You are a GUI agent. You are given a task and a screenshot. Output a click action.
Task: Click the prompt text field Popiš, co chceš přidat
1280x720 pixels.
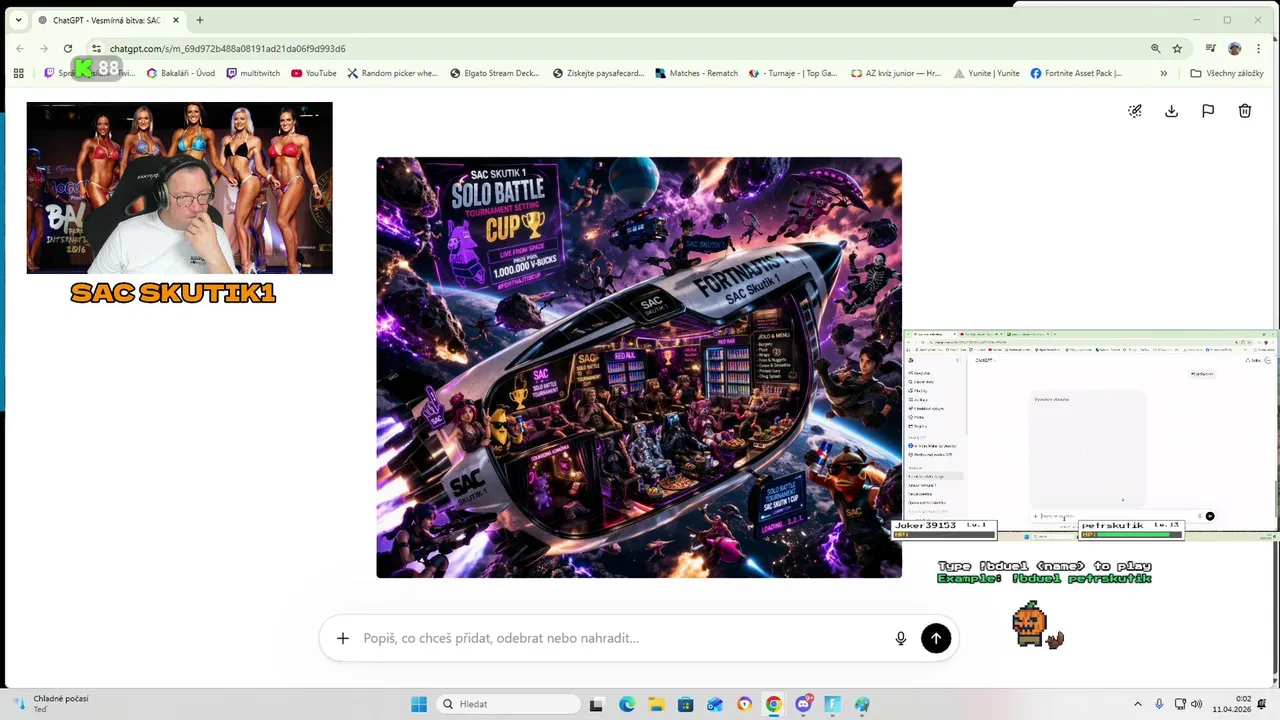point(620,638)
